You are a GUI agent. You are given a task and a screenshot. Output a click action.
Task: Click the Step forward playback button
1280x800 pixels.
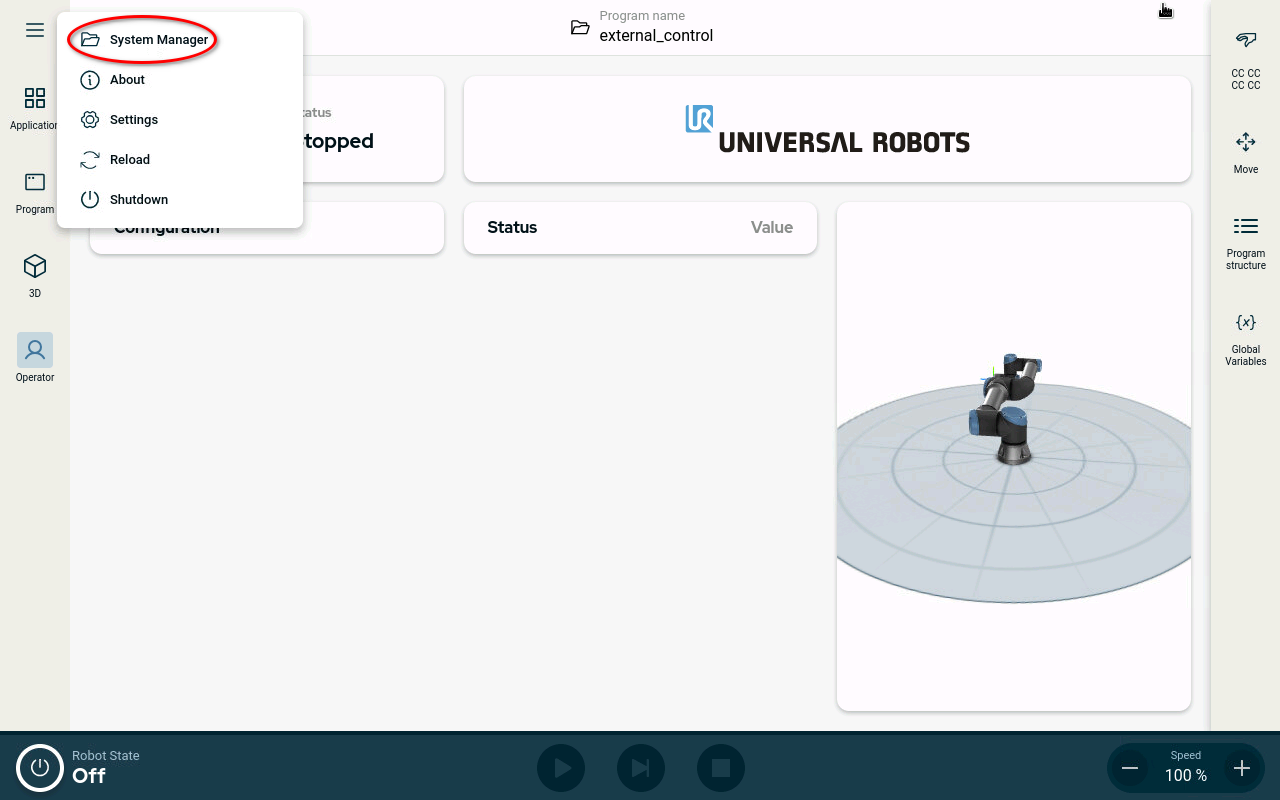(641, 768)
